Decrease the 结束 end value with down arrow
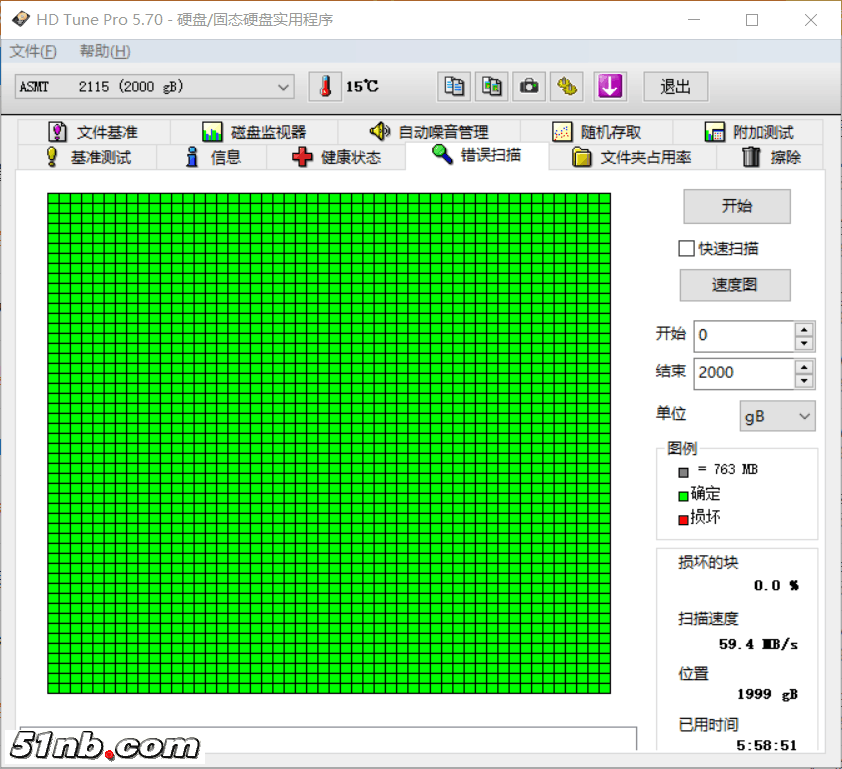 (804, 380)
